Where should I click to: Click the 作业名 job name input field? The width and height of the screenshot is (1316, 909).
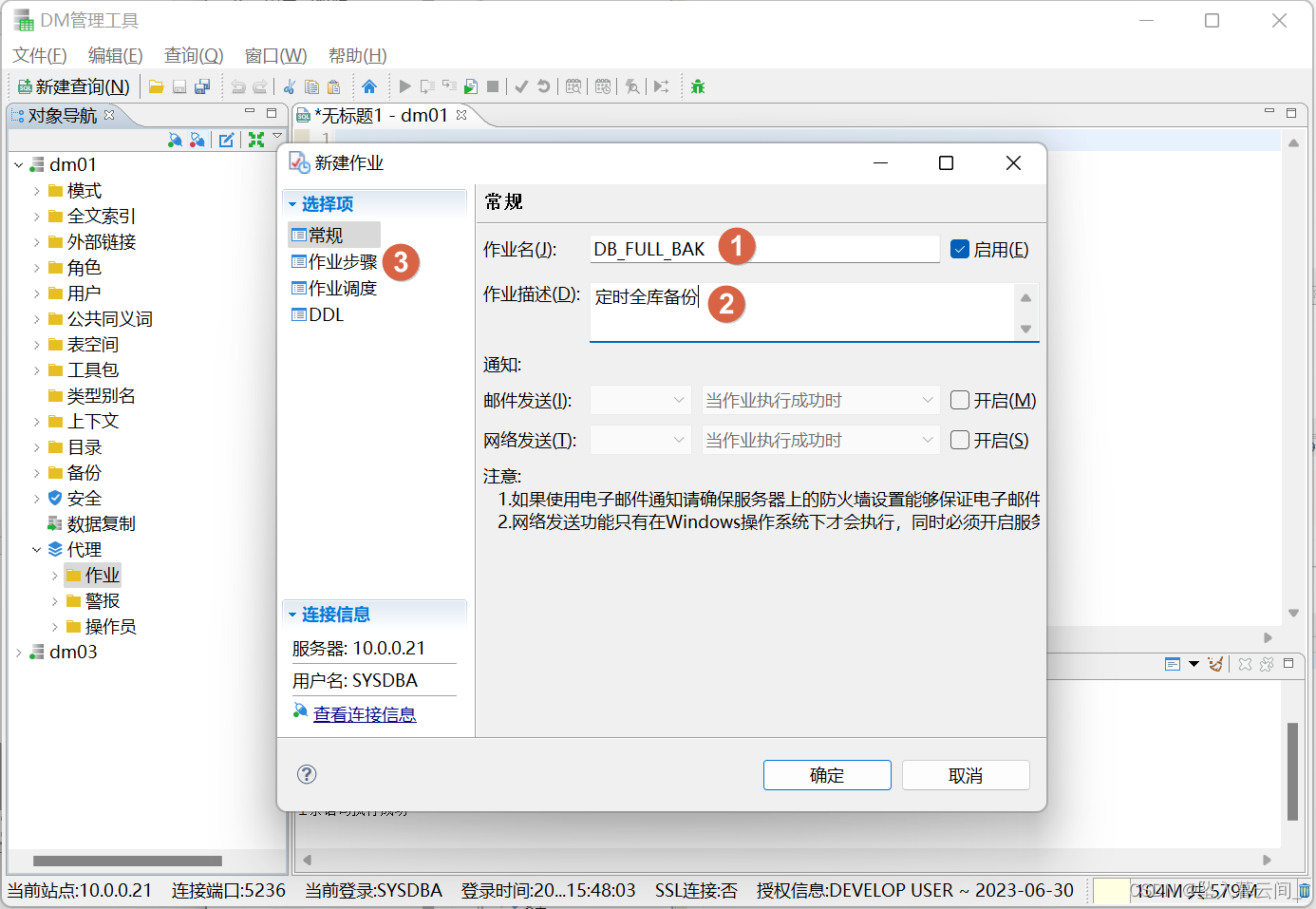[x=765, y=249]
